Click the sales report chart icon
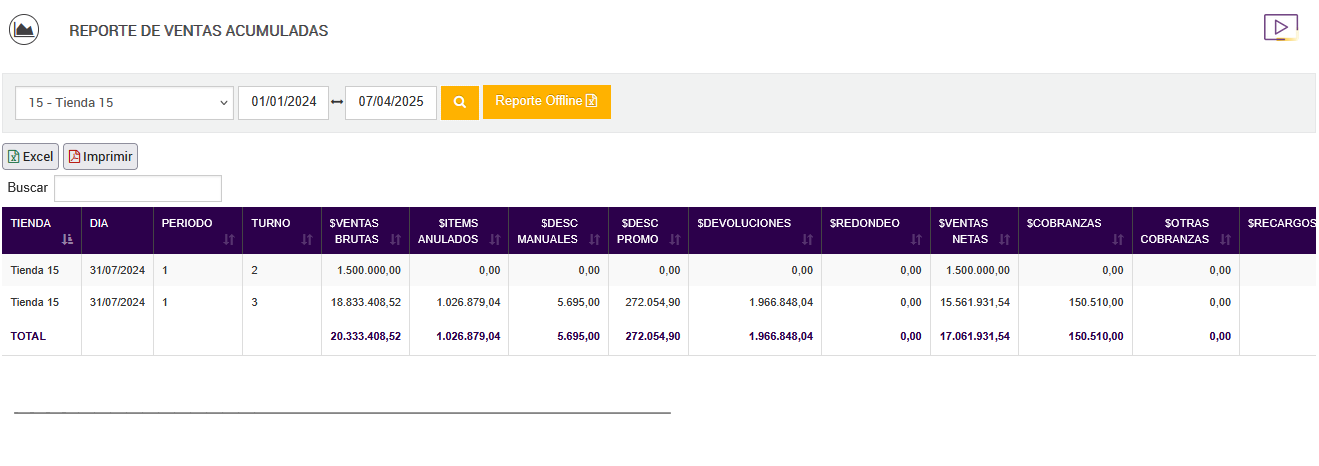 [x=23, y=30]
